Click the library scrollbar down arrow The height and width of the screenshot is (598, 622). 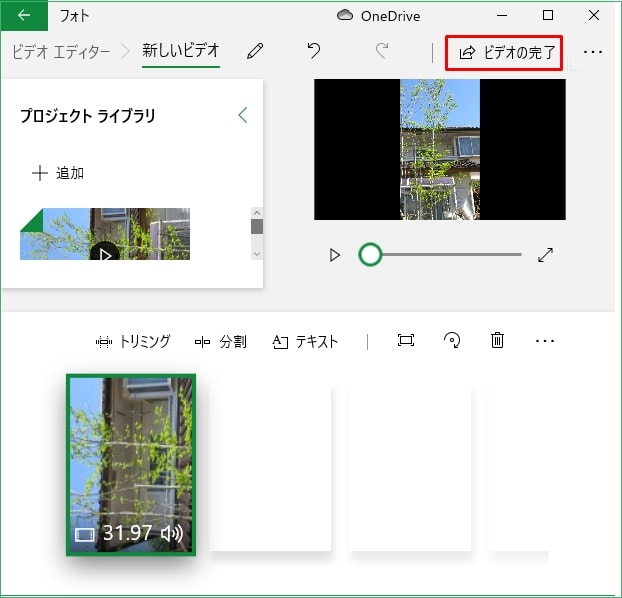[x=257, y=254]
